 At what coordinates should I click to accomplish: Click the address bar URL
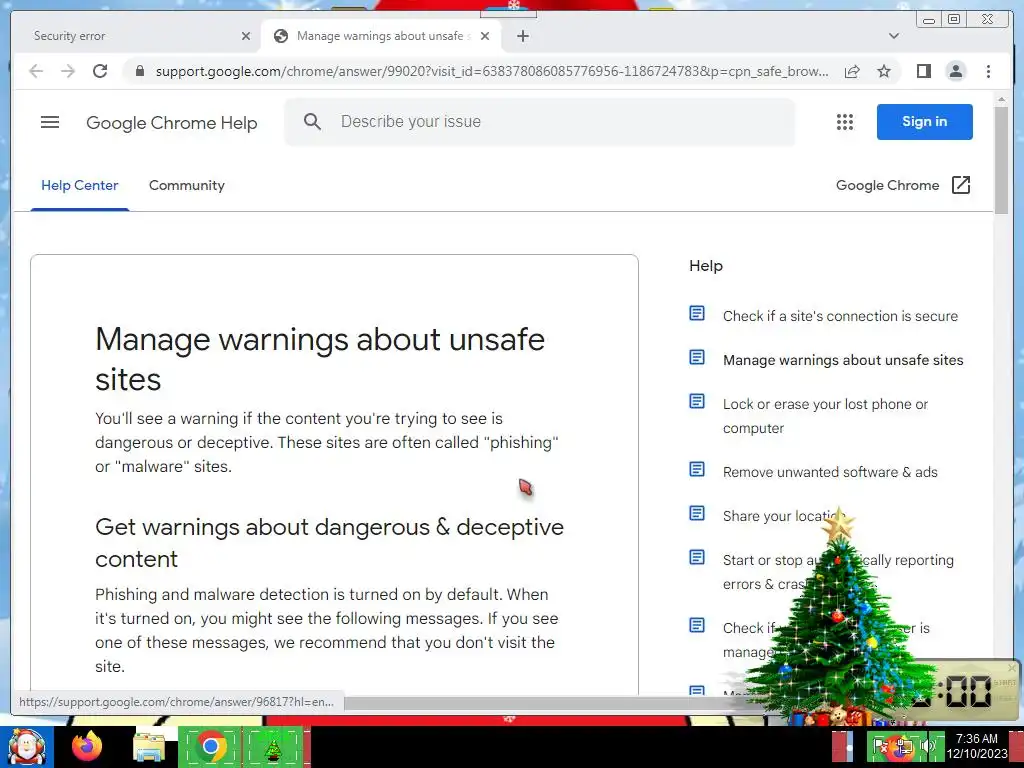(492, 71)
